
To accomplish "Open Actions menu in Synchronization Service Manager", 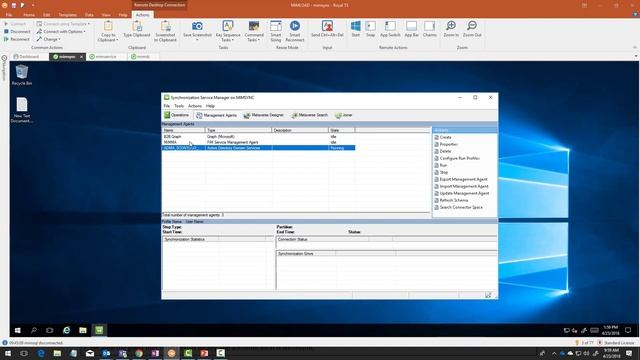I will click(195, 106).
